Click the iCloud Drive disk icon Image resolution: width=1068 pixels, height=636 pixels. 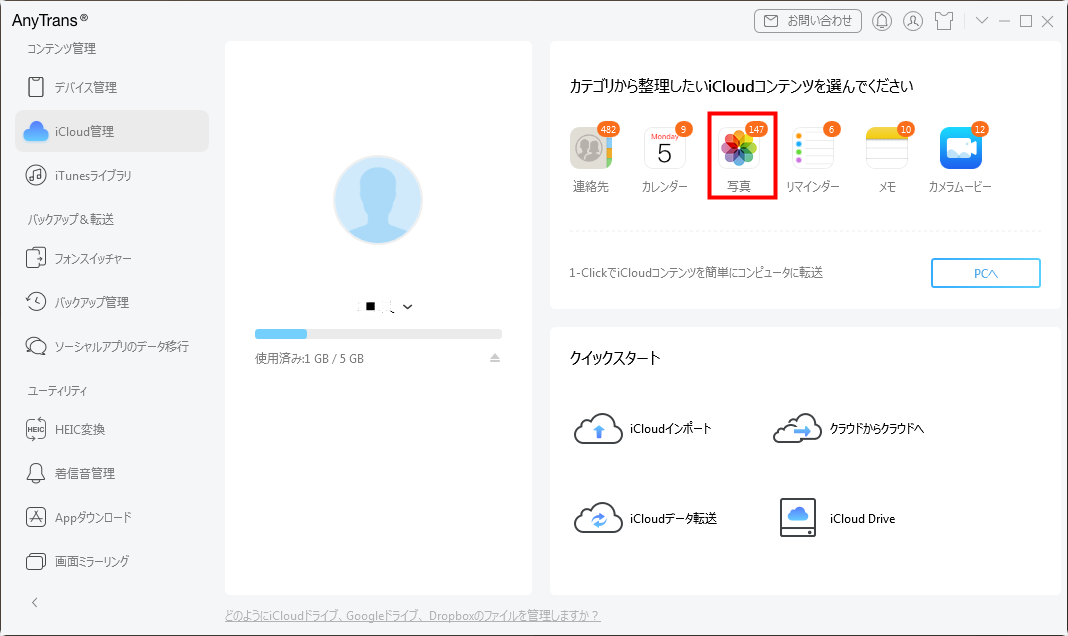(x=798, y=518)
